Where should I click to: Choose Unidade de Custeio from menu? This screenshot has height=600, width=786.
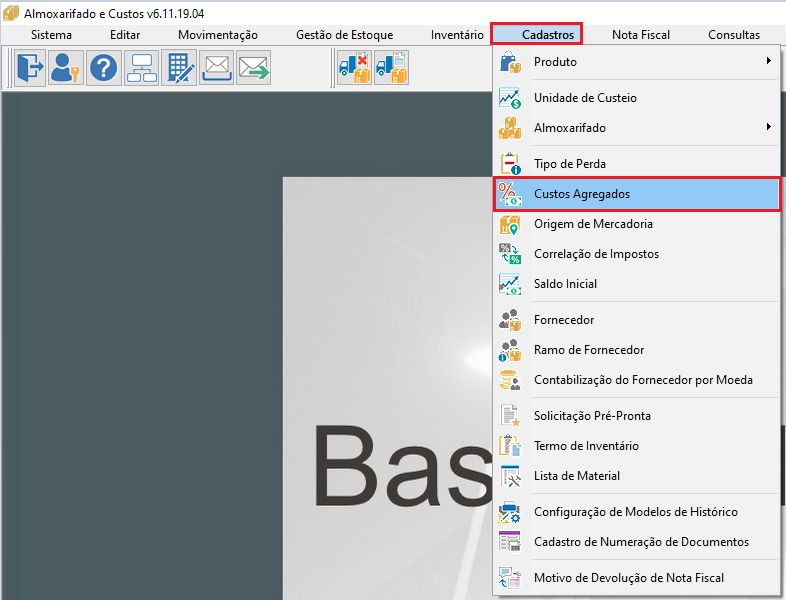[637, 98]
